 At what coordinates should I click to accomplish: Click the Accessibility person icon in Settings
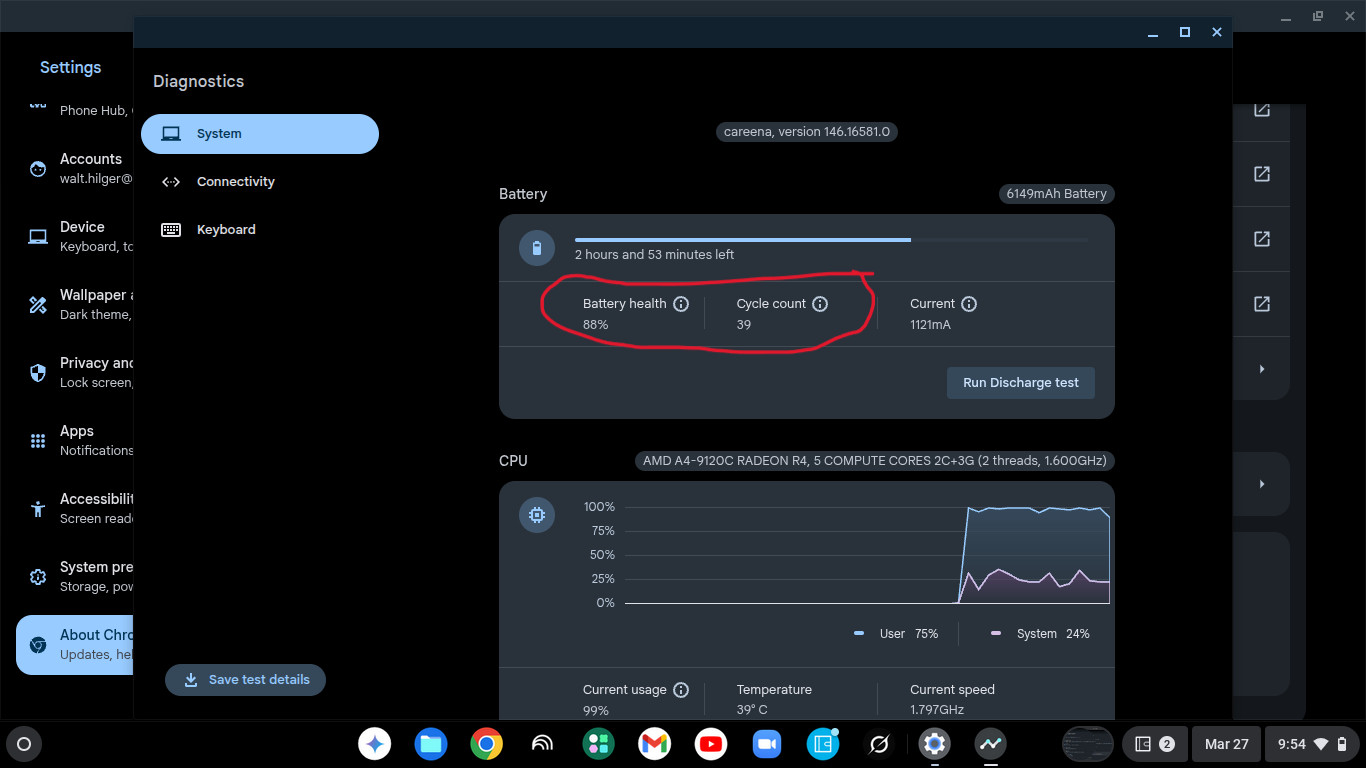click(38, 509)
